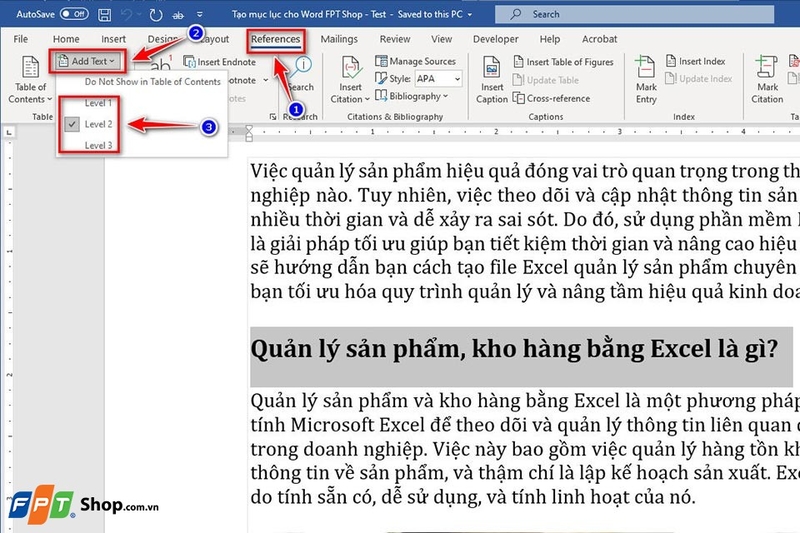Viewport: 800px width, 533px height.
Task: Click heading "Quản lý sản phẩm, kho hàng bằng Excel là gì?"
Action: click(514, 349)
